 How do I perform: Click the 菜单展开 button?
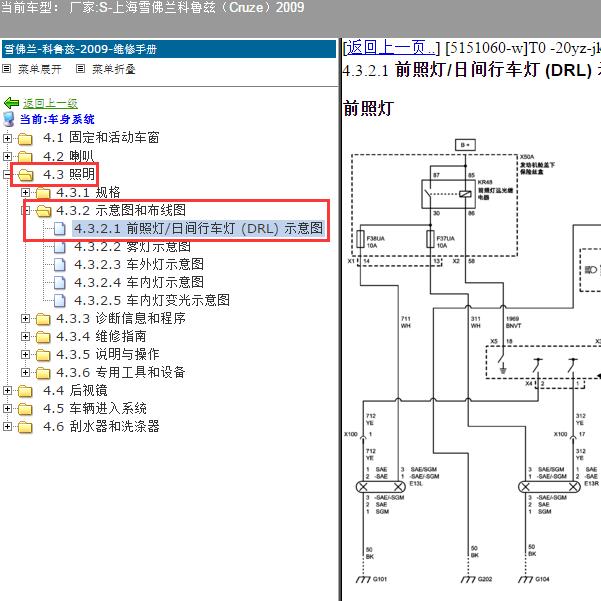(x=39, y=69)
